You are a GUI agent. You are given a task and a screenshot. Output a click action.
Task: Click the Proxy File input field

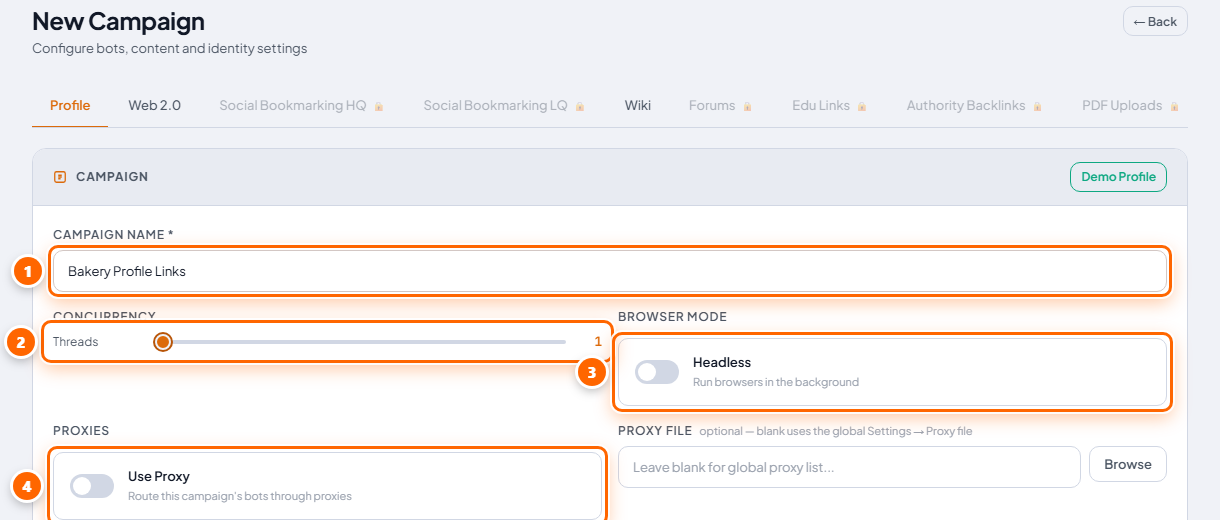point(849,467)
